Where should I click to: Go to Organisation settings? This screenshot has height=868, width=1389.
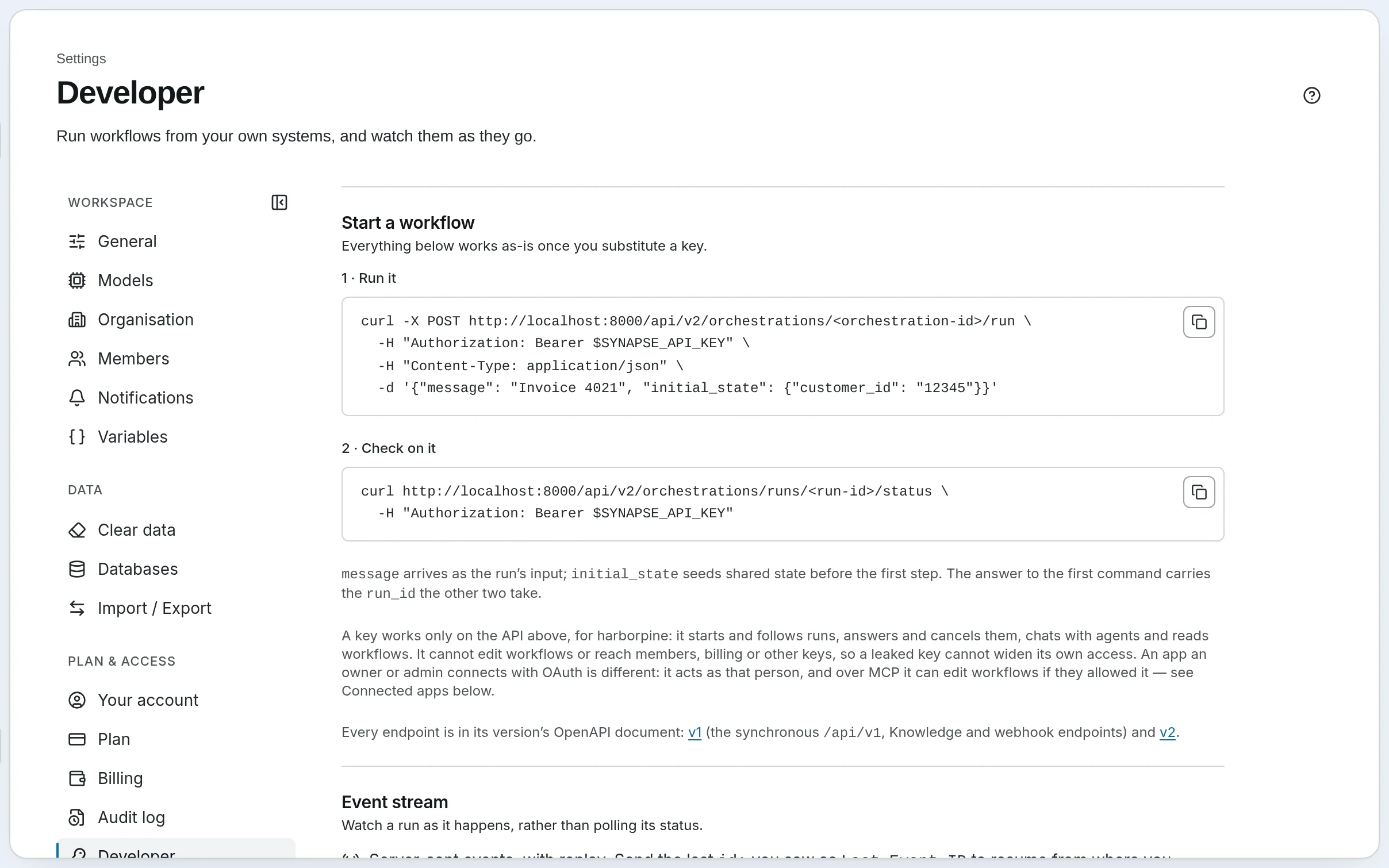point(176,320)
